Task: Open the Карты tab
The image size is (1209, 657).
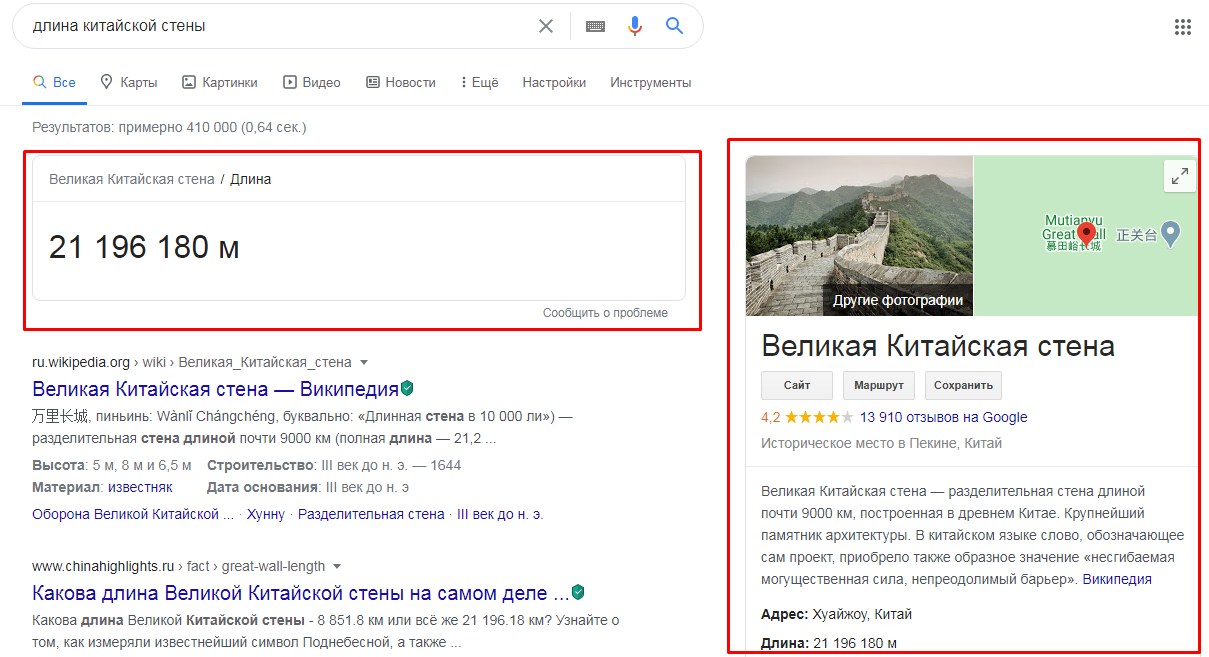Action: (128, 82)
